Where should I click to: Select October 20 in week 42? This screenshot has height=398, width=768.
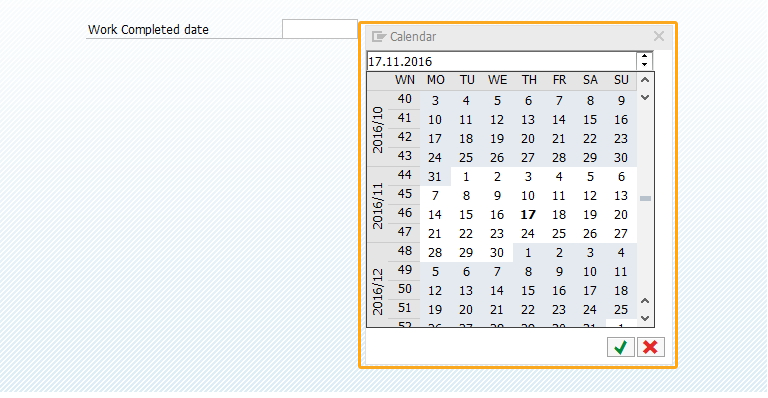tap(528, 139)
